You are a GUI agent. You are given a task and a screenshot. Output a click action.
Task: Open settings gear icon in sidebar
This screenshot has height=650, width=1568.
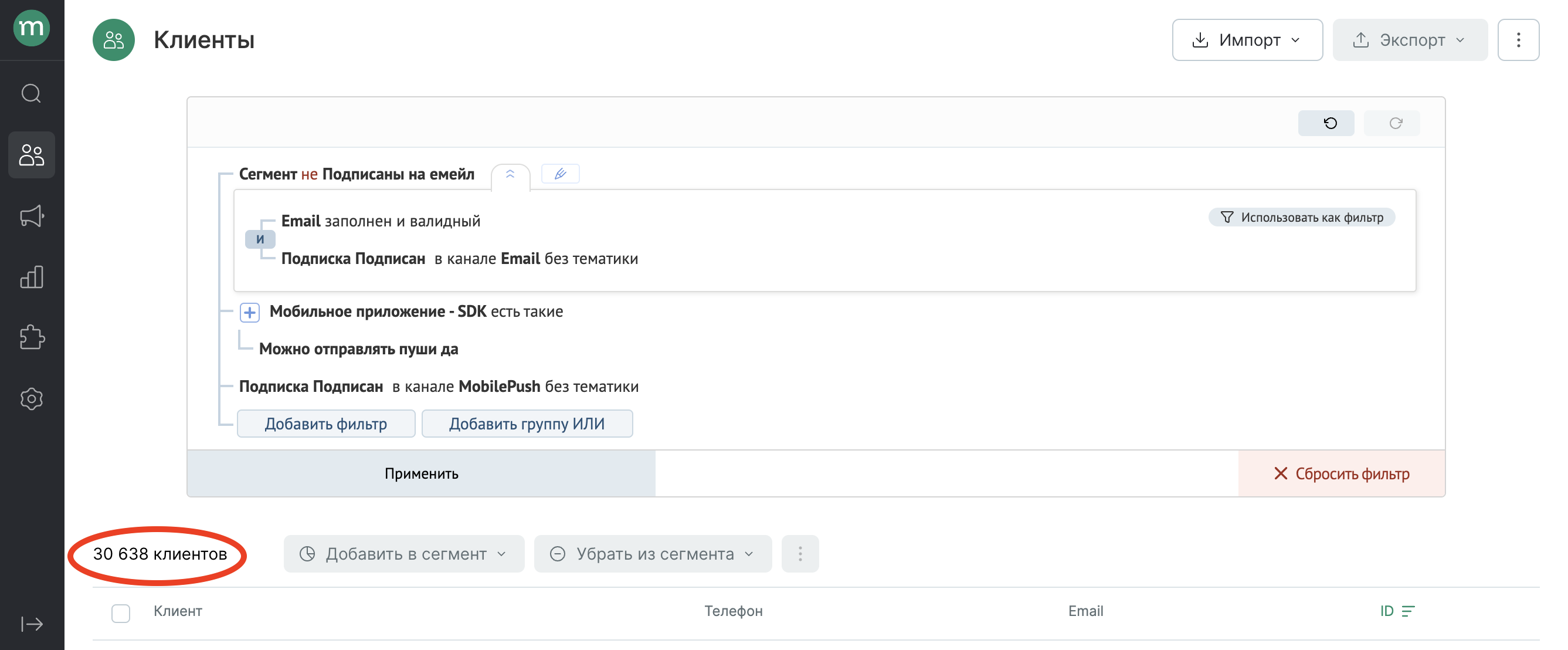click(32, 398)
